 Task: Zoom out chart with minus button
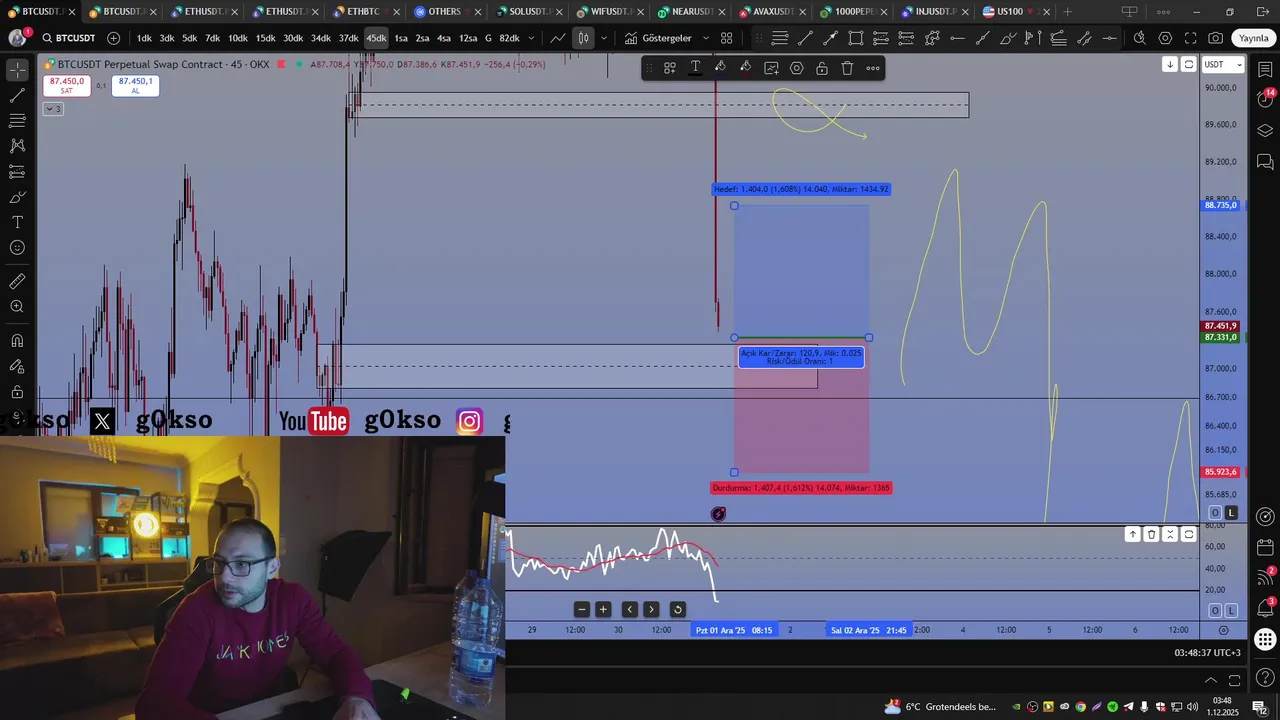(x=582, y=610)
